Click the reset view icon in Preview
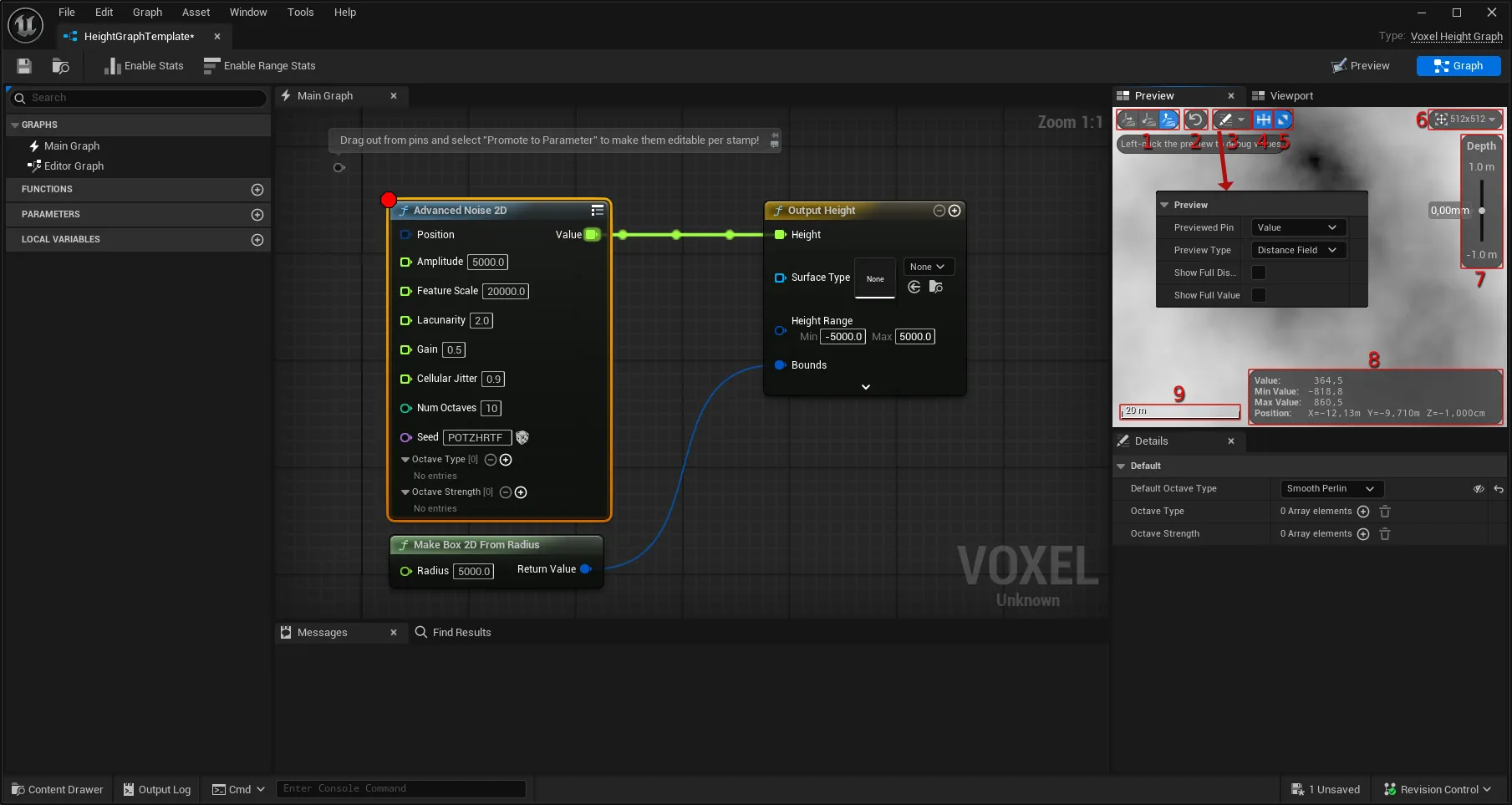 click(x=1195, y=120)
